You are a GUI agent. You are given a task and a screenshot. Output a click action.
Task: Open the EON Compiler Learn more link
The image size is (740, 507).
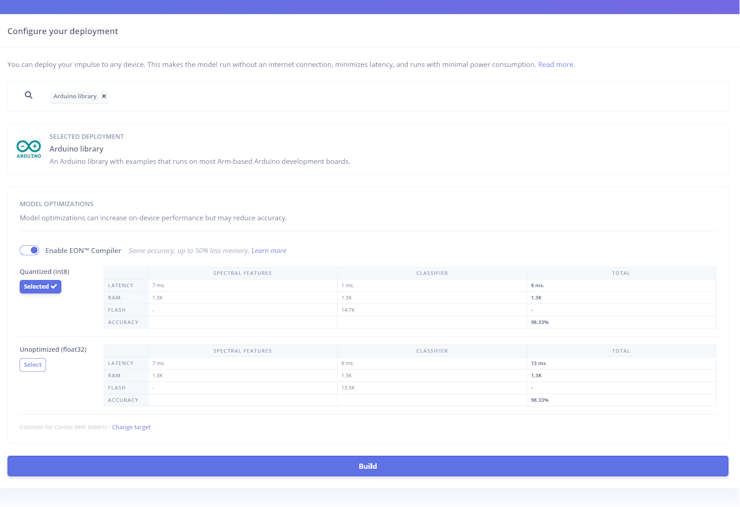click(x=269, y=251)
